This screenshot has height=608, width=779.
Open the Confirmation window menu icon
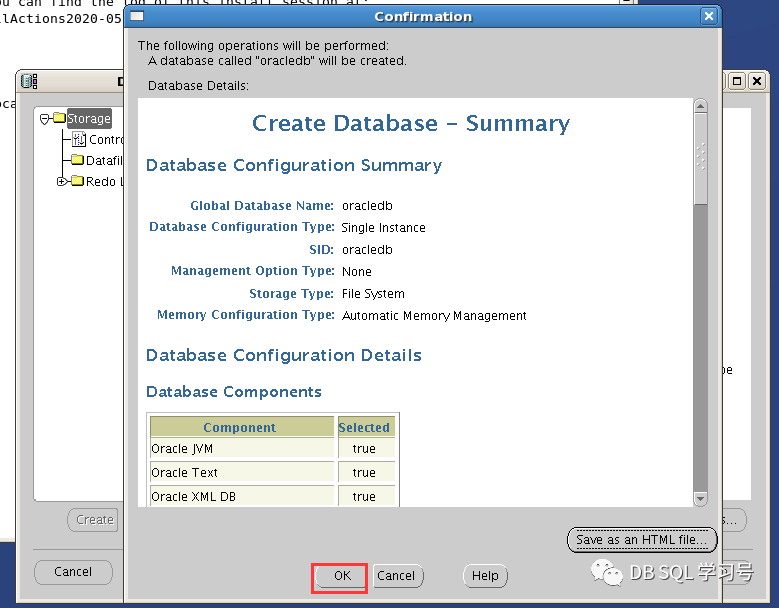[137, 16]
